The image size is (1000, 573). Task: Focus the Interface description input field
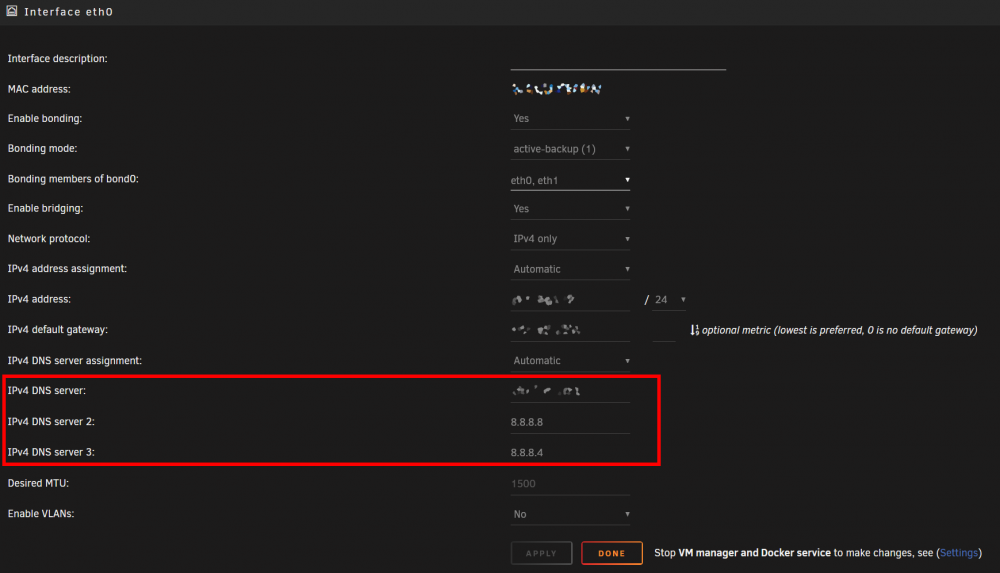click(618, 59)
